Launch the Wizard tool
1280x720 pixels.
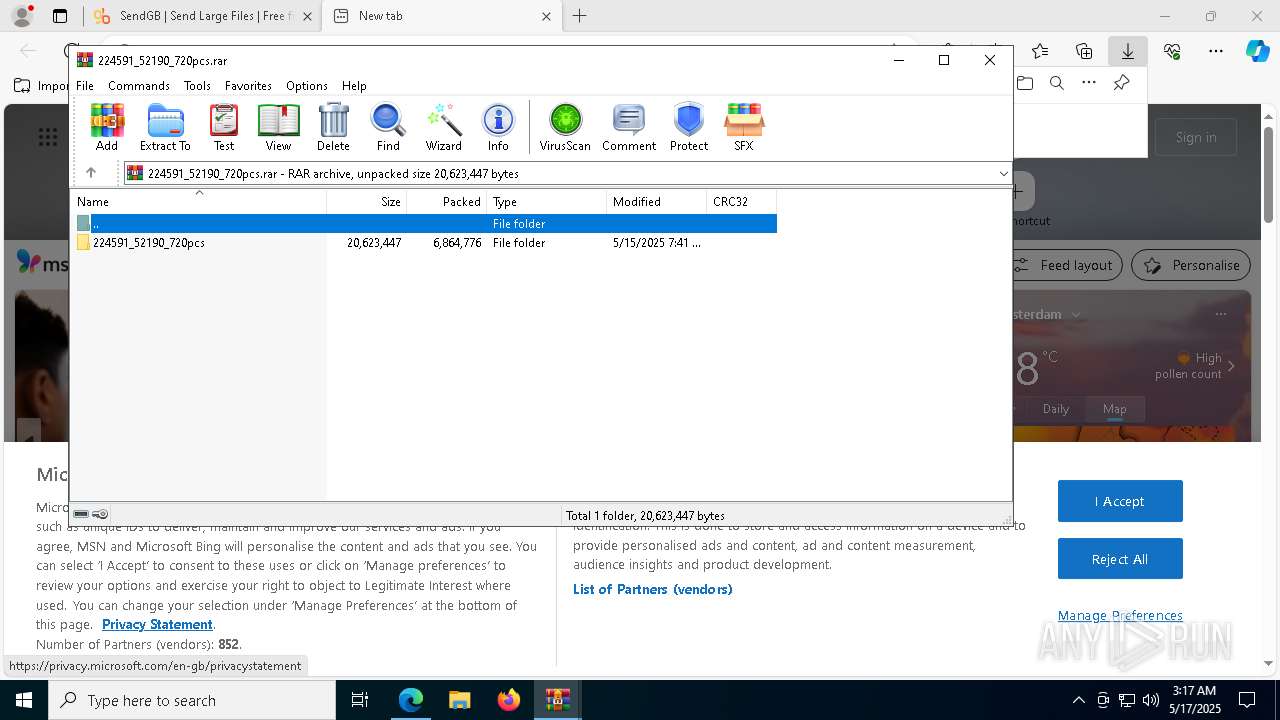point(443,127)
